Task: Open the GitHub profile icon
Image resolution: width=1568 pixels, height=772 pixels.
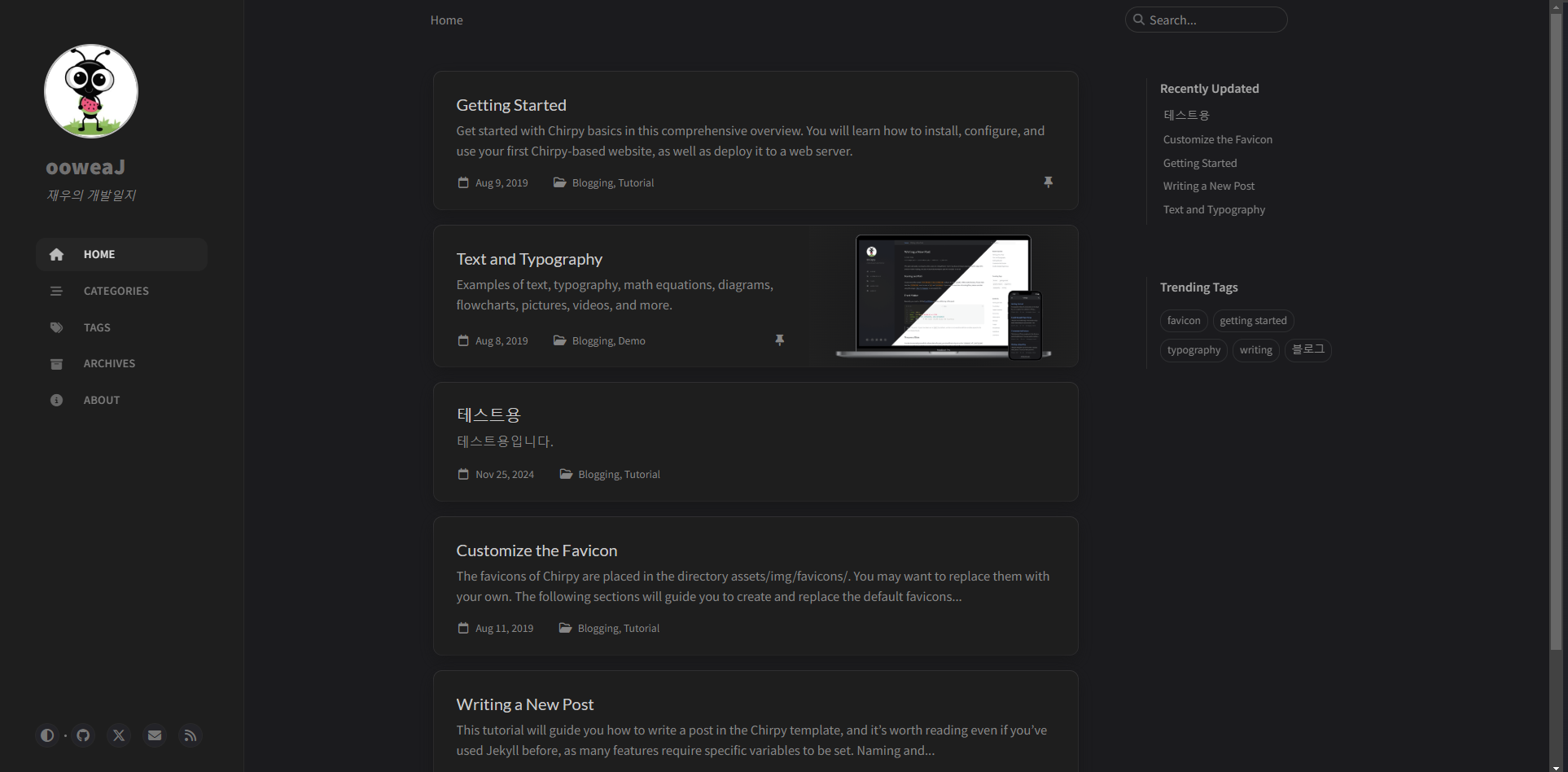Action: click(x=83, y=735)
